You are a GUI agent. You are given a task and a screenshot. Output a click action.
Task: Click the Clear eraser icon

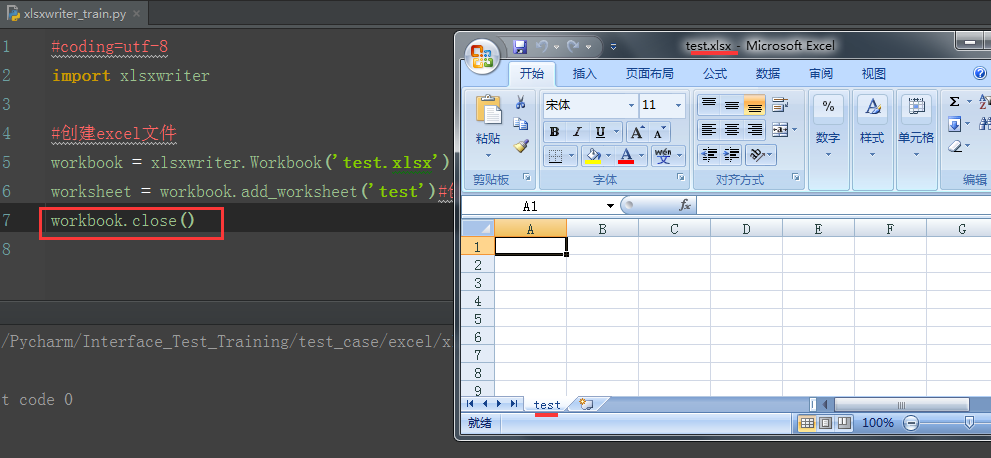954,146
